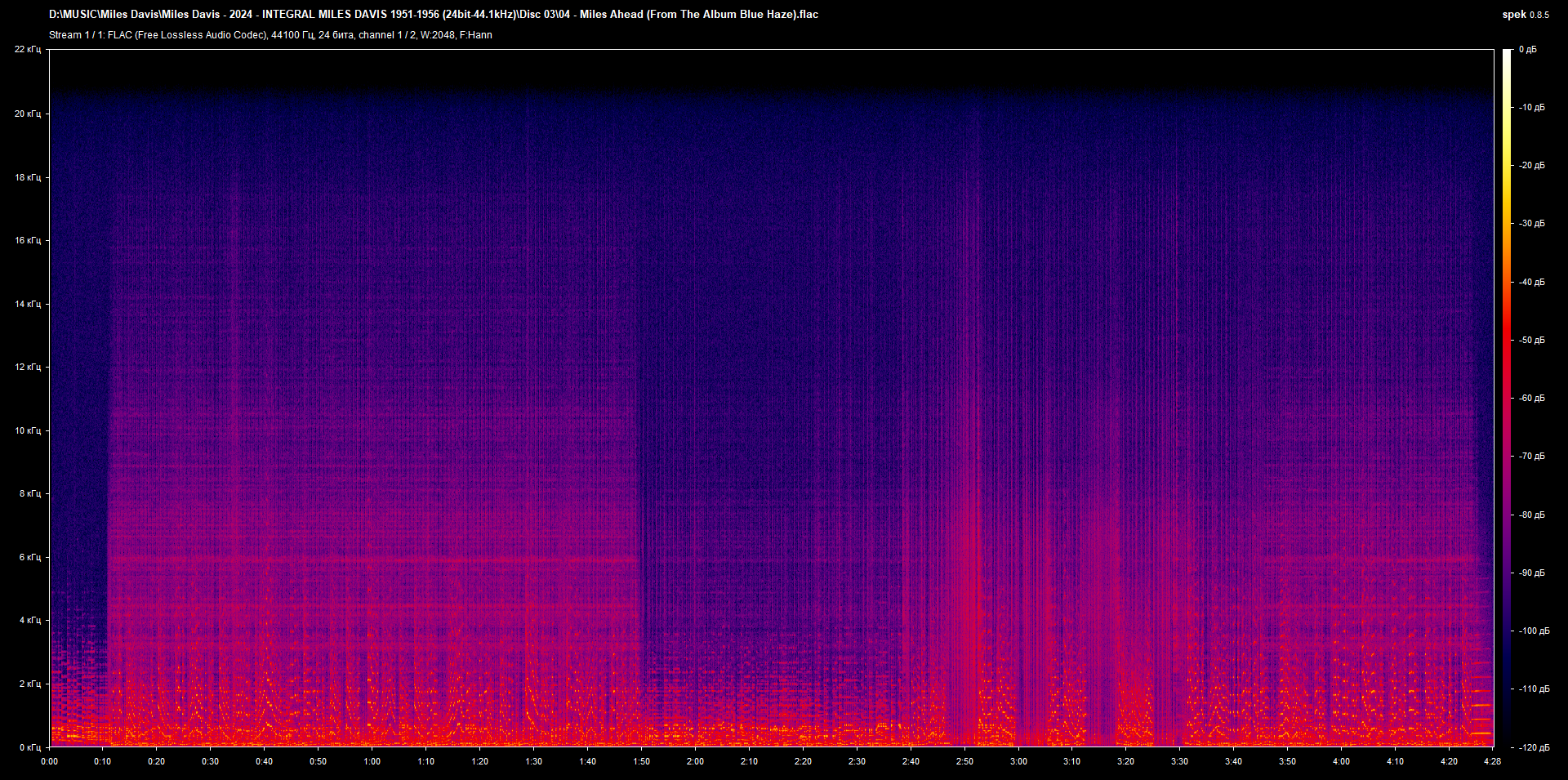The image size is (1568, 780).
Task: Click the 4:28 end time label
Action: (1492, 761)
